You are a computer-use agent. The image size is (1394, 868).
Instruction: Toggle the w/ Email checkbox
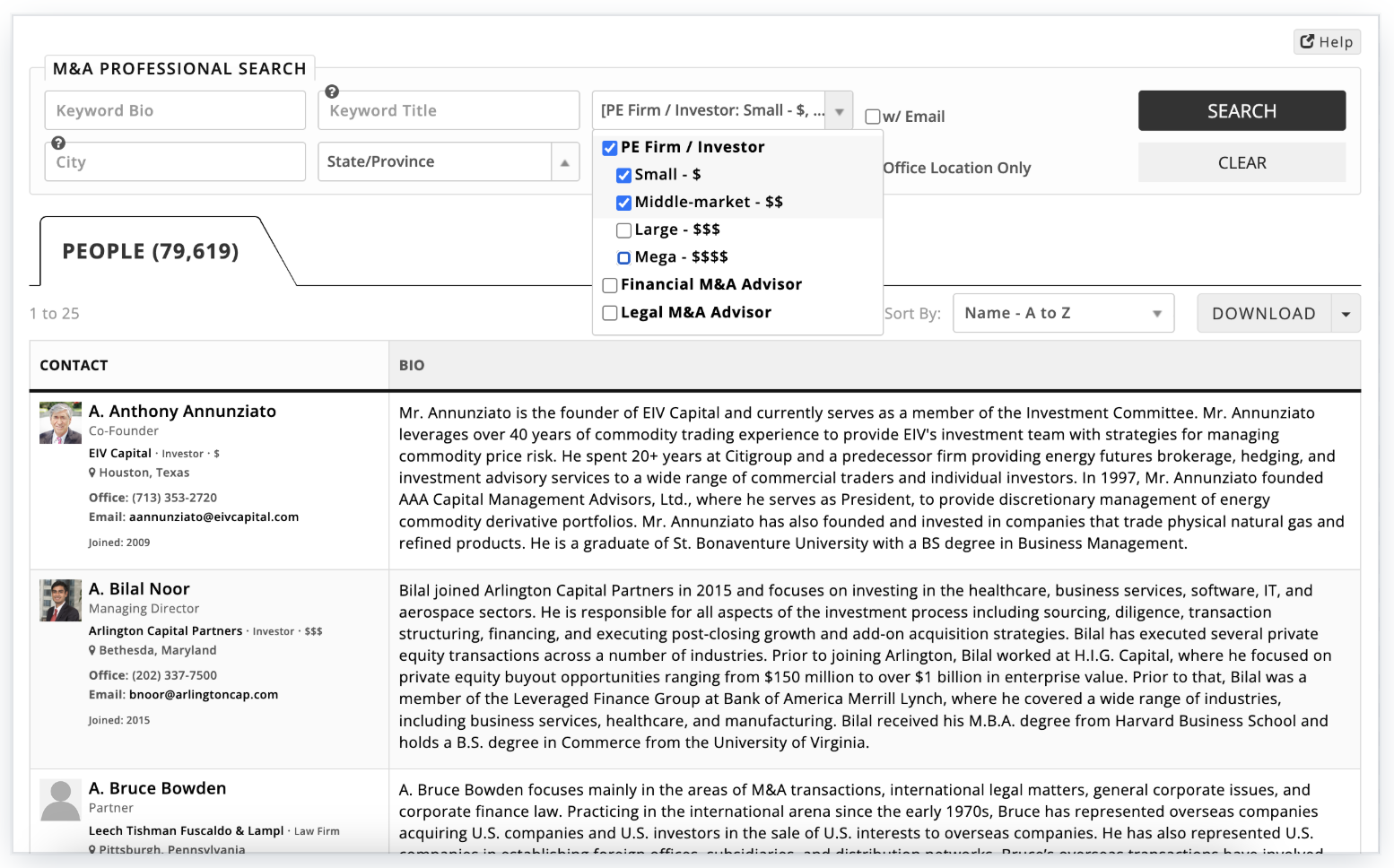coord(872,117)
